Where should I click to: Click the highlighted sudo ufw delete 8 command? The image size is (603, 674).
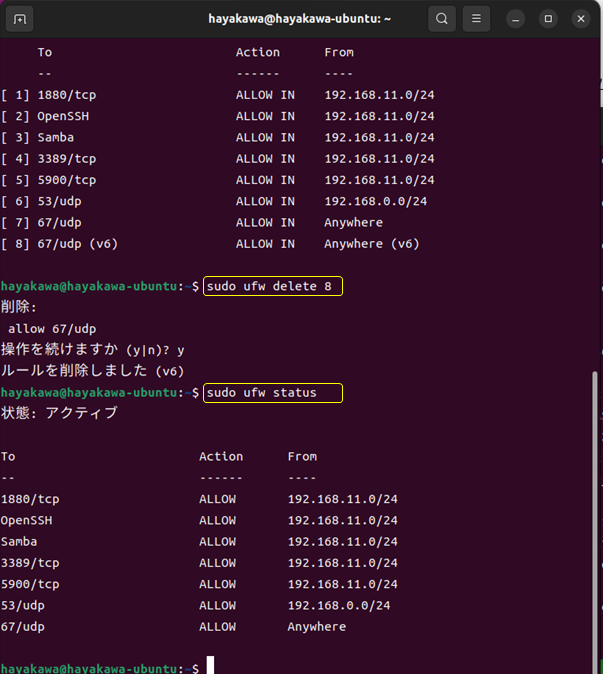click(x=272, y=287)
